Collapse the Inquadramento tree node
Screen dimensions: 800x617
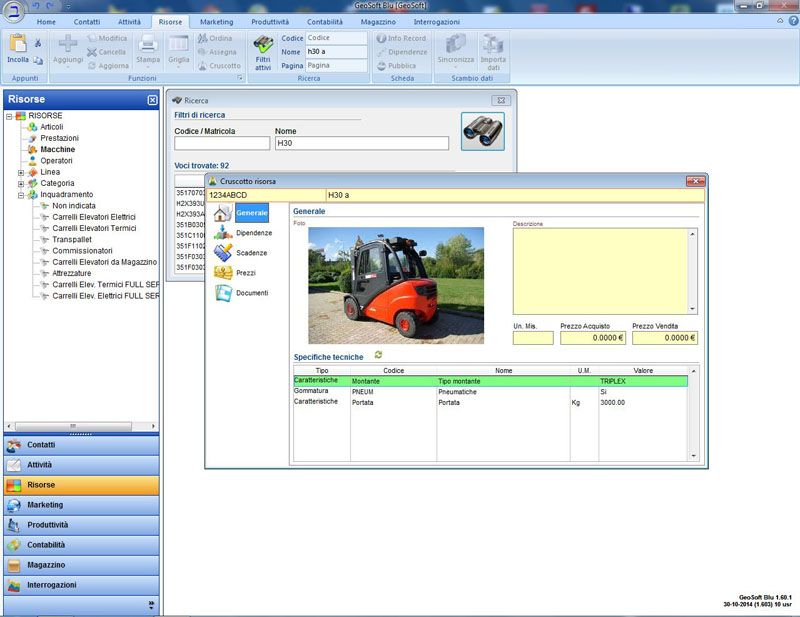tap(21, 195)
